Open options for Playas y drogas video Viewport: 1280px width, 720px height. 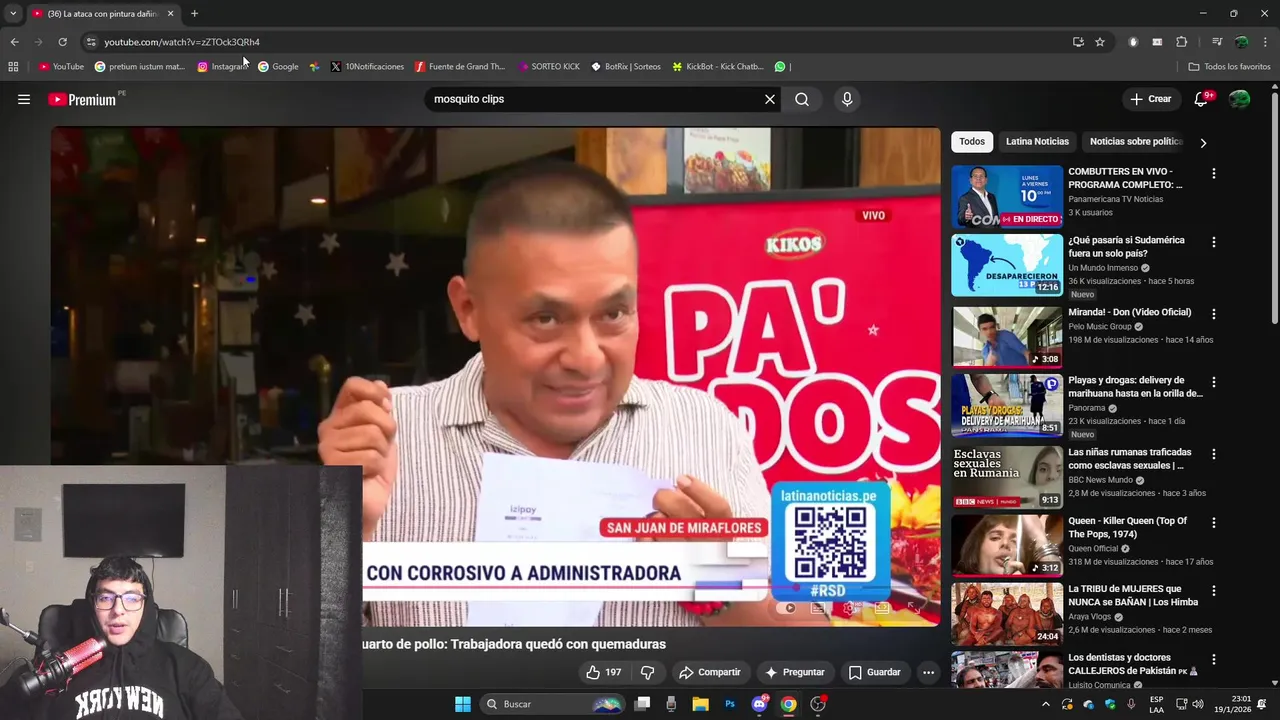[x=1214, y=382]
